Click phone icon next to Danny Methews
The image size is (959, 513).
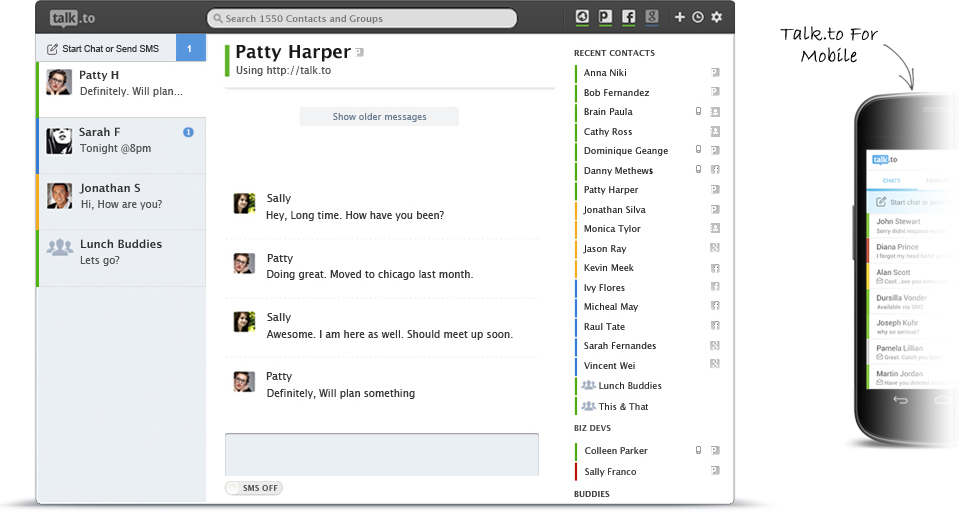click(698, 169)
